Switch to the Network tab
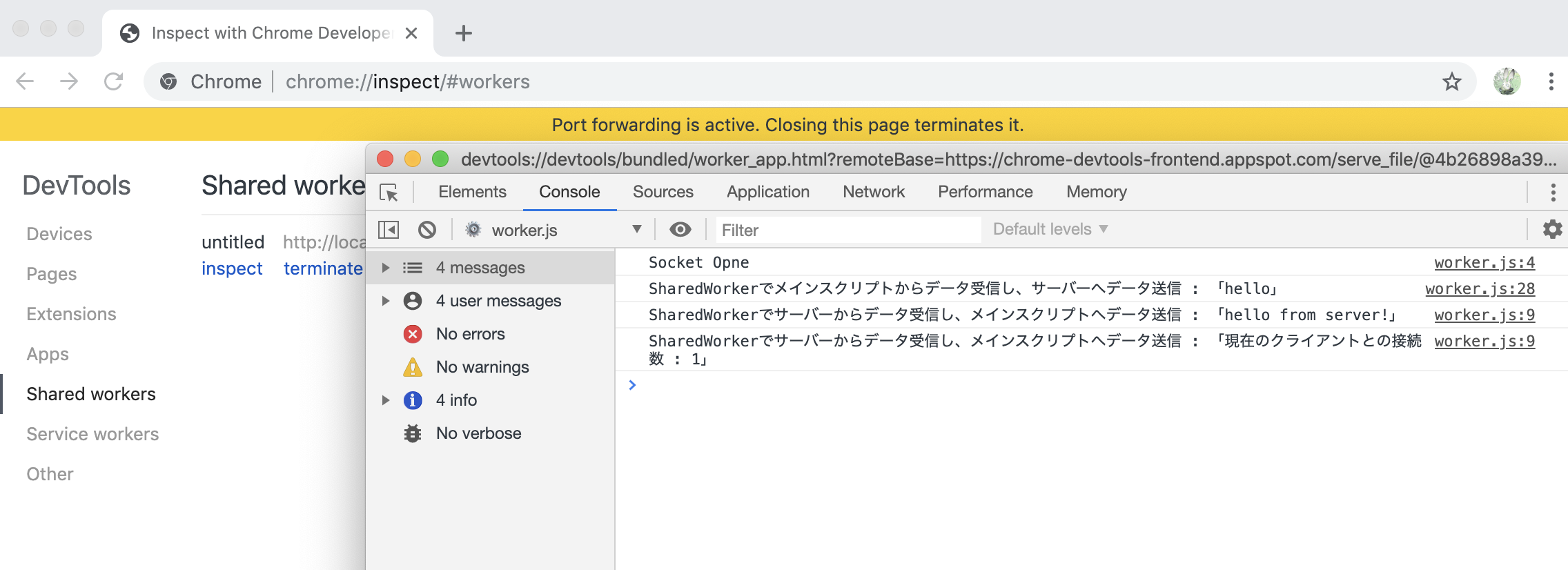This screenshot has height=570, width=1568. 874,192
